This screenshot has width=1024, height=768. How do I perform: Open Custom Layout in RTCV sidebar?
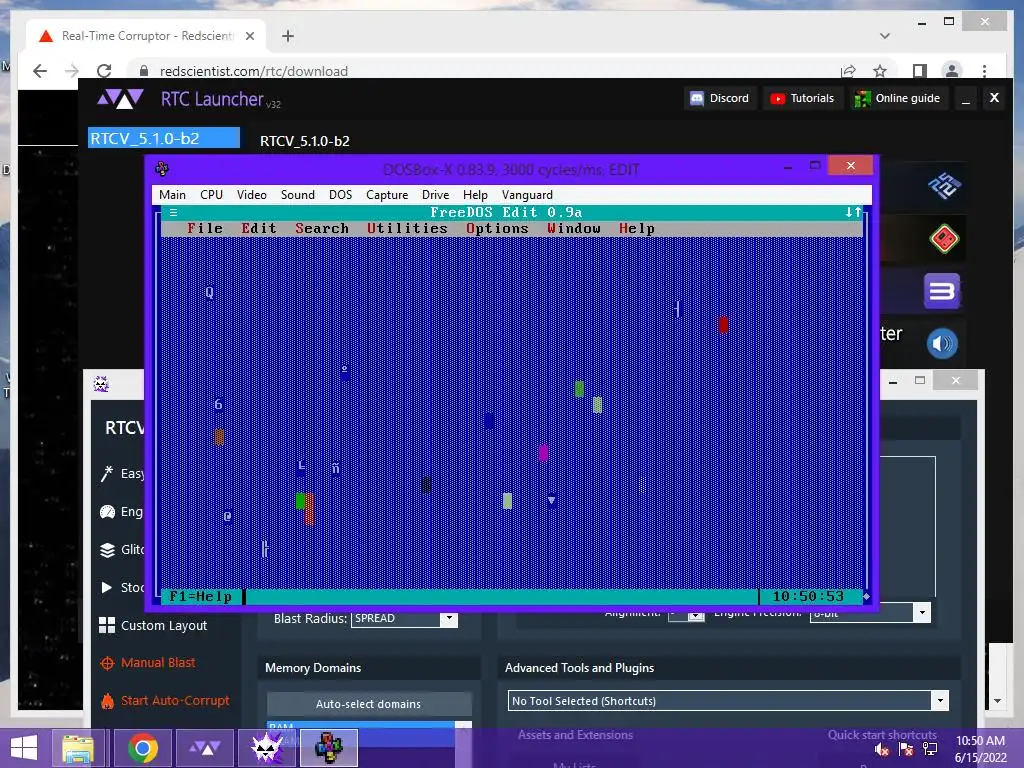pos(164,626)
